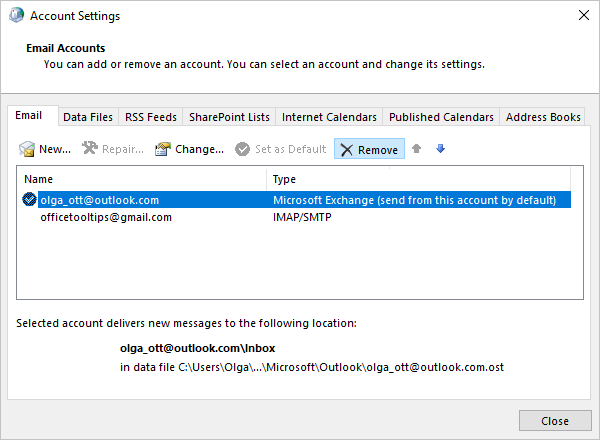Move account down with blue arrow

440,148
